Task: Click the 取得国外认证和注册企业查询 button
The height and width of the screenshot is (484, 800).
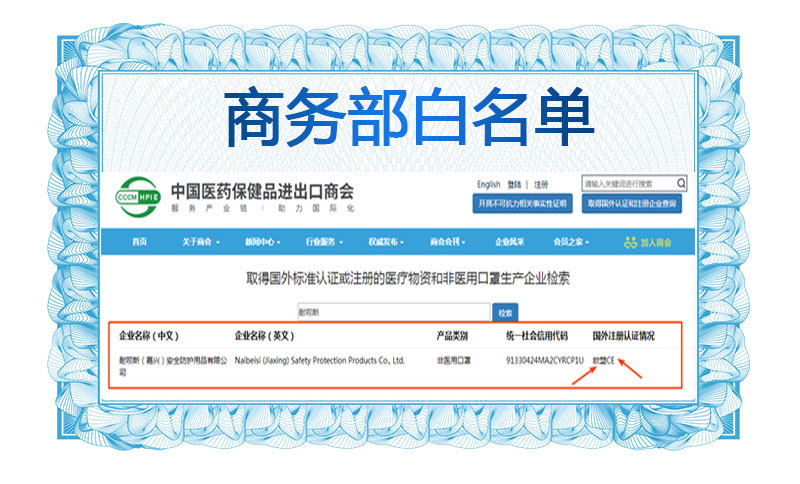Action: pyautogui.click(x=632, y=203)
